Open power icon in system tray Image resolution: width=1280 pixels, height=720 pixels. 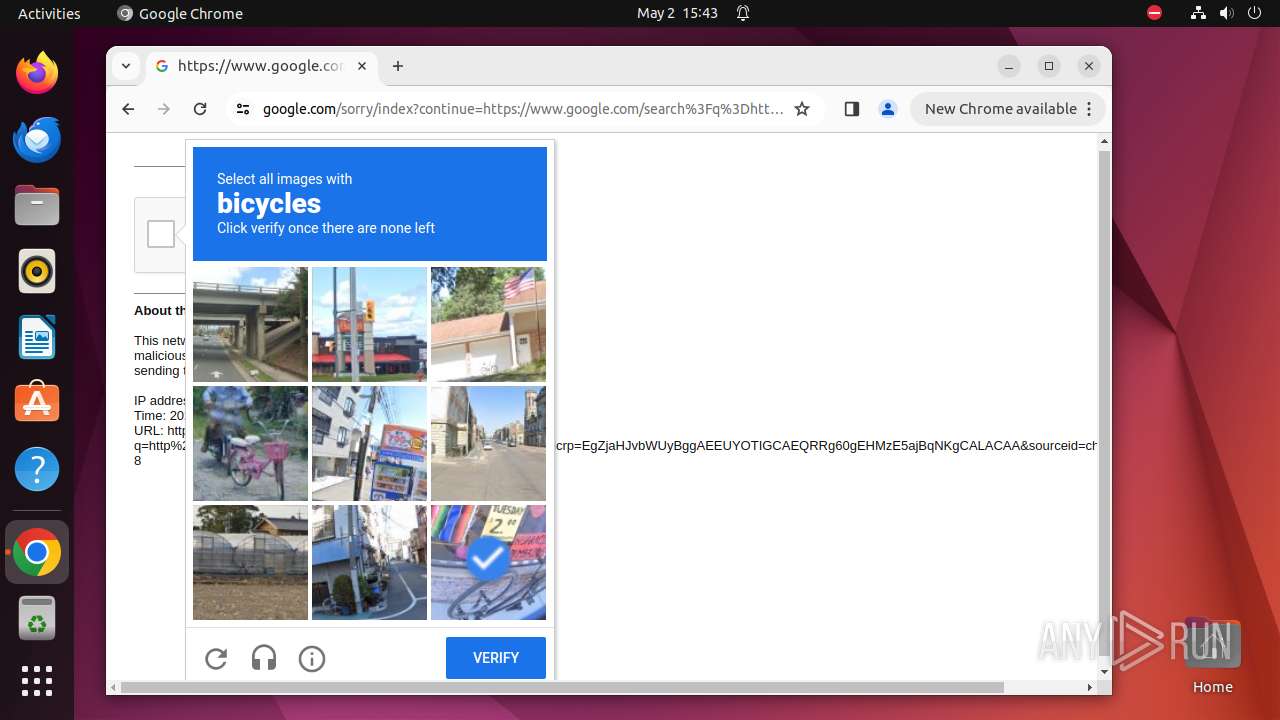click(1254, 13)
